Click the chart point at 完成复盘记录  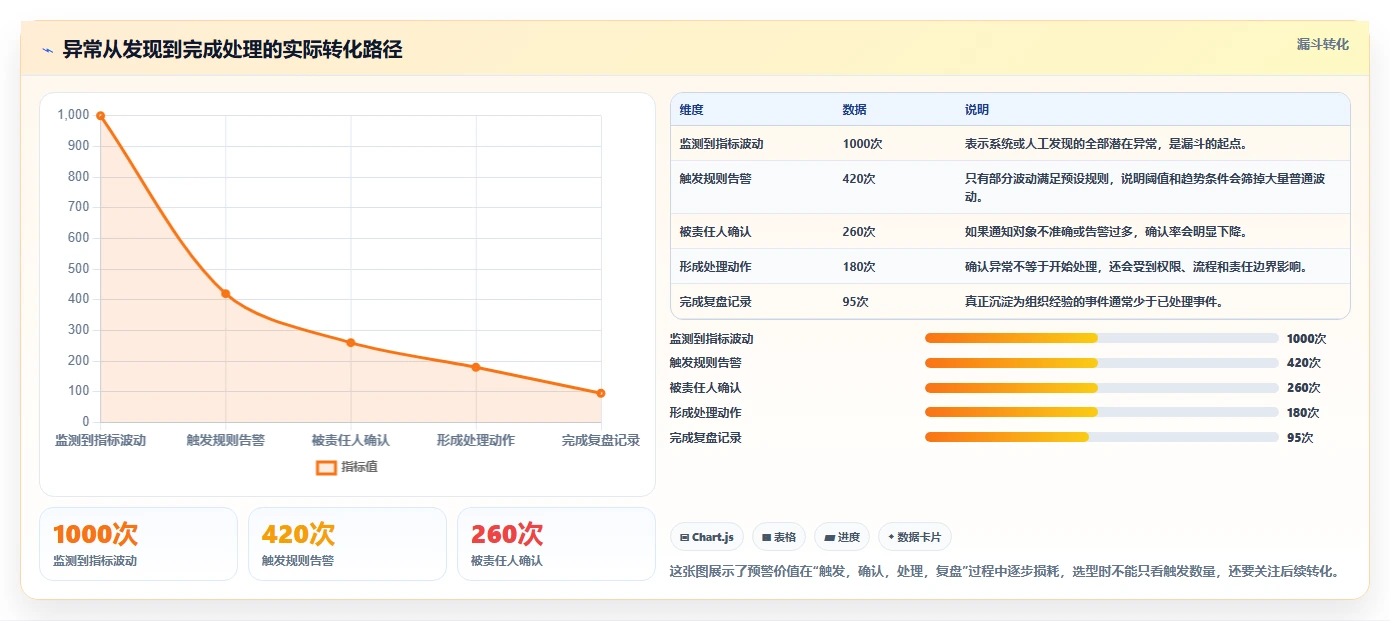pyautogui.click(x=601, y=393)
